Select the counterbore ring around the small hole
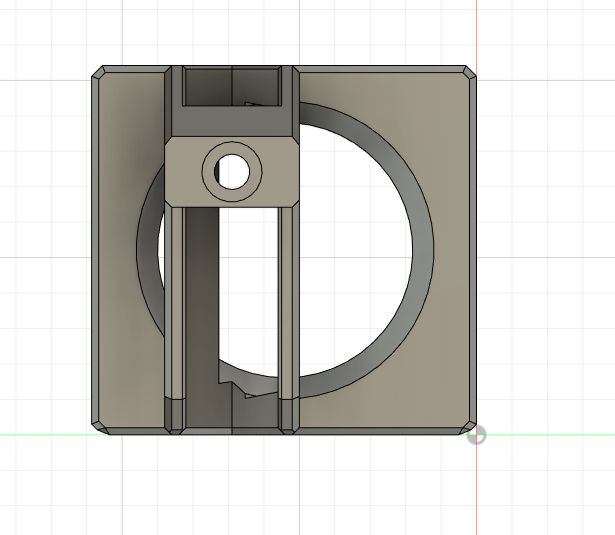 (x=232, y=172)
